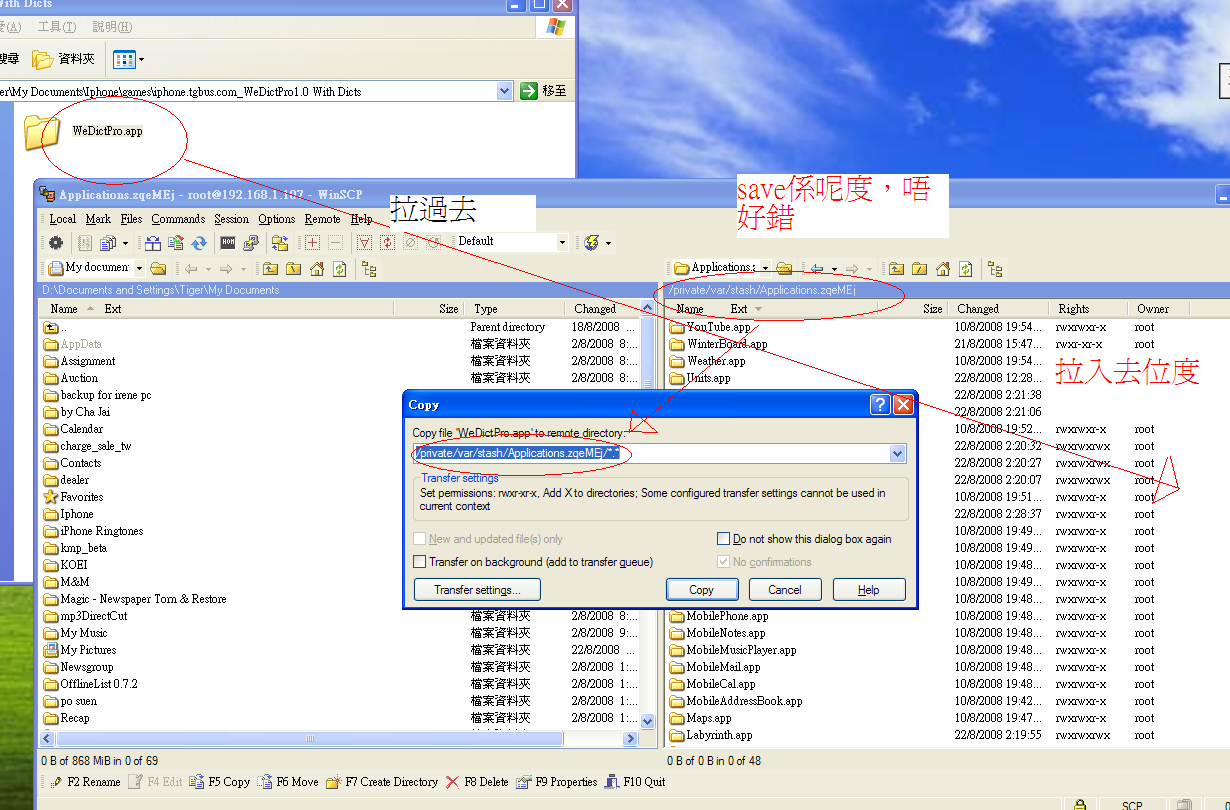
Task: Expand My documents local drive dropdown
Action: pyautogui.click(x=139, y=268)
